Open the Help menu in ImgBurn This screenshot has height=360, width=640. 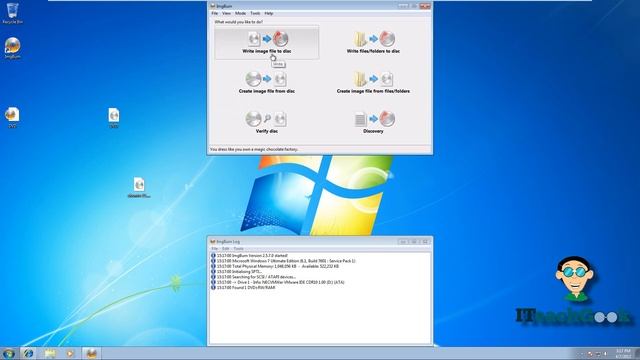point(269,13)
